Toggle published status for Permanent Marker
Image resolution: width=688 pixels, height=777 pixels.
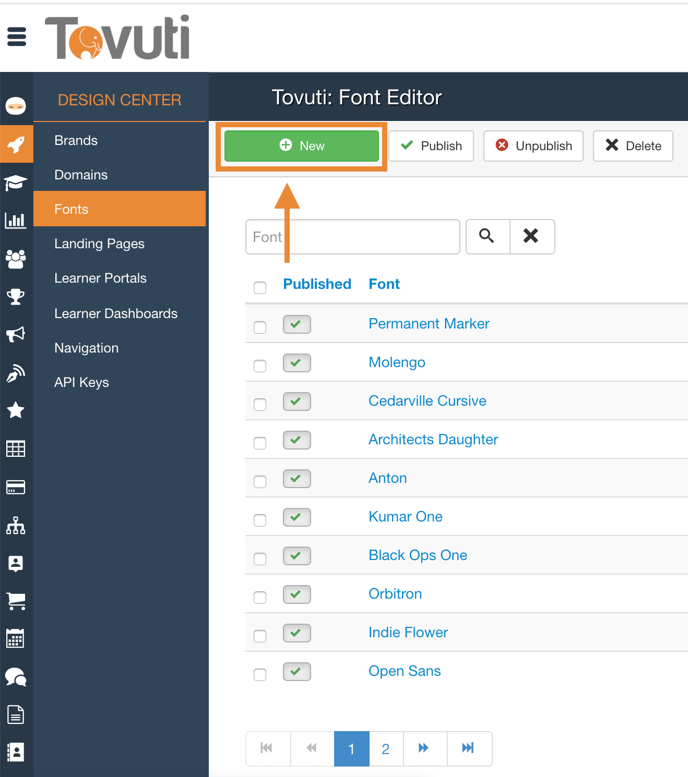(296, 325)
